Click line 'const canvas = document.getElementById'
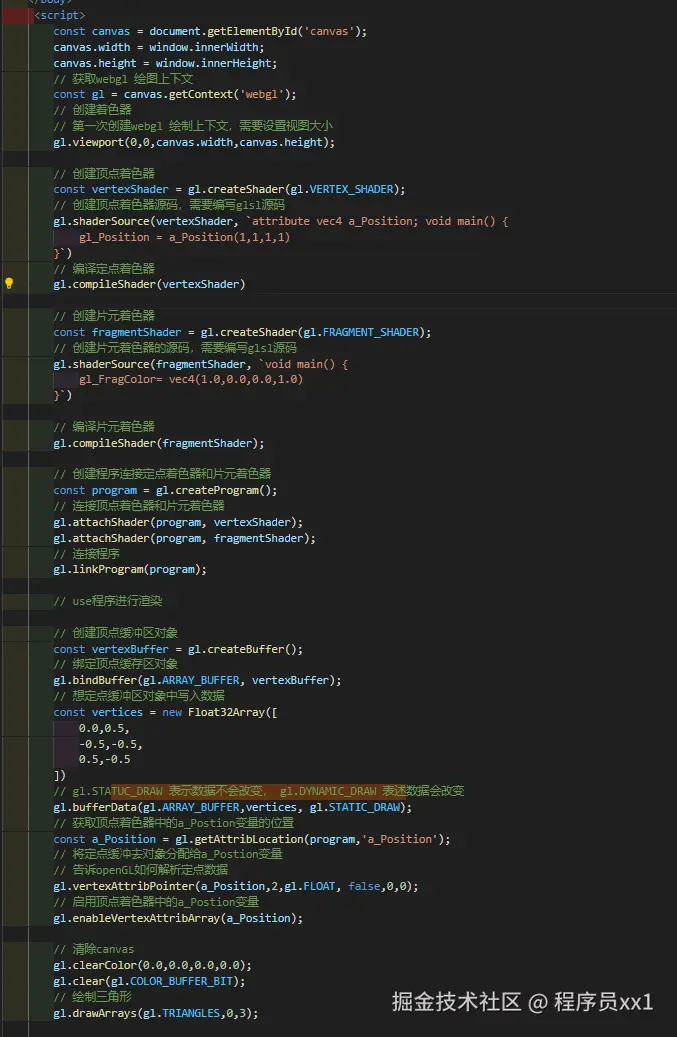677x1037 pixels. pyautogui.click(x=210, y=31)
